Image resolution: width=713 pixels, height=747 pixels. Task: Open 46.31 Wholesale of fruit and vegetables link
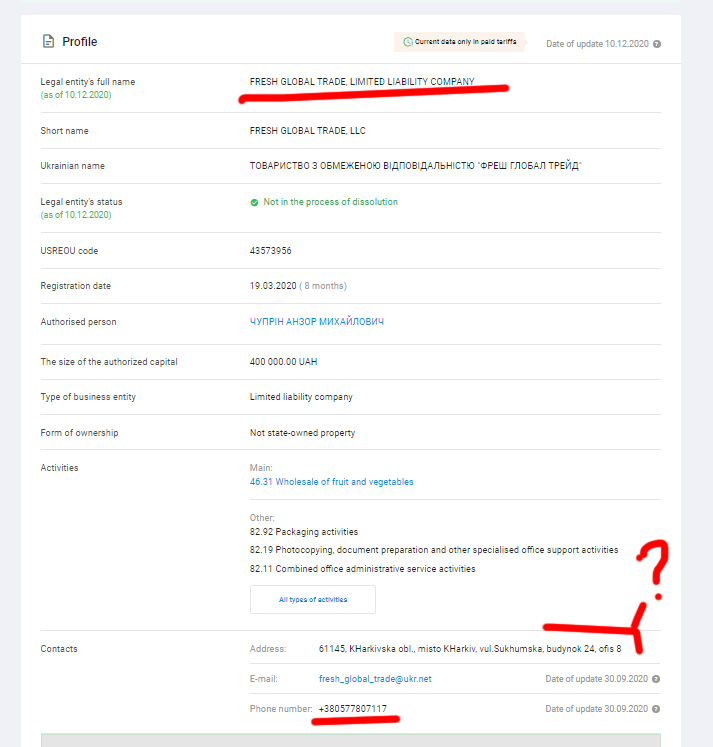coord(331,482)
